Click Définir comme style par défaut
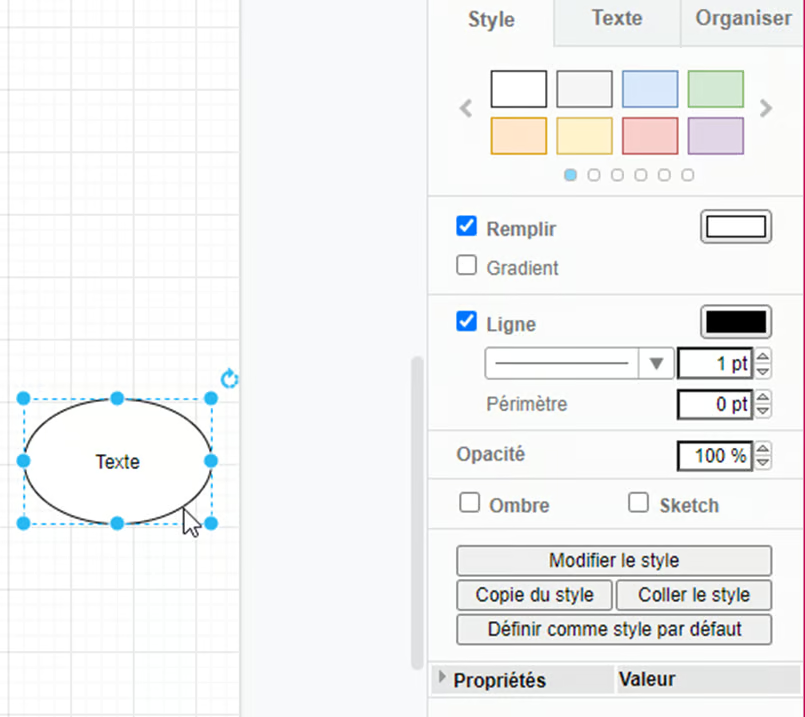This screenshot has height=717, width=805. (x=614, y=630)
